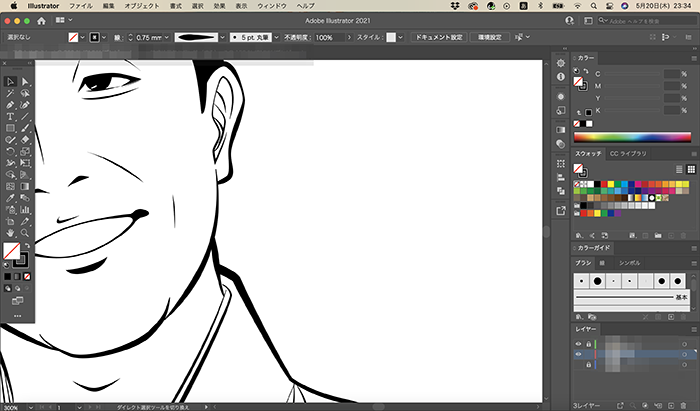Select the Mesh tool

tap(10, 186)
